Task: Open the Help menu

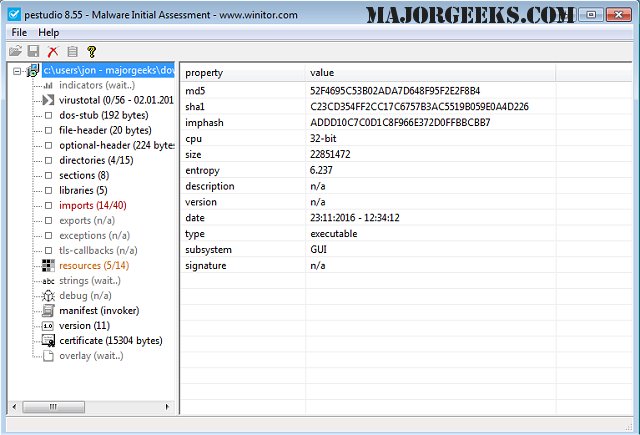Action: [48, 33]
